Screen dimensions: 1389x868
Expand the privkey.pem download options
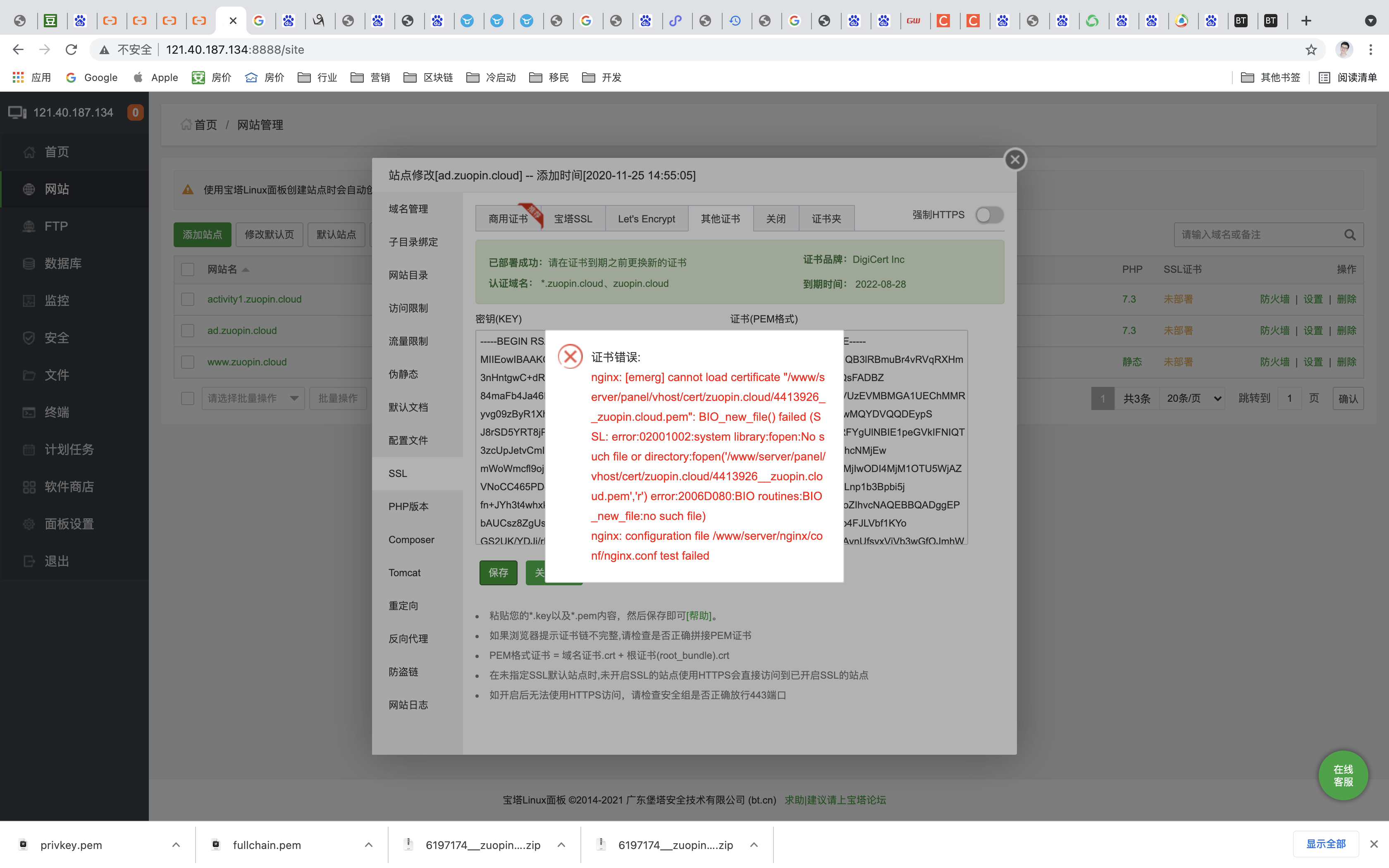click(x=176, y=844)
